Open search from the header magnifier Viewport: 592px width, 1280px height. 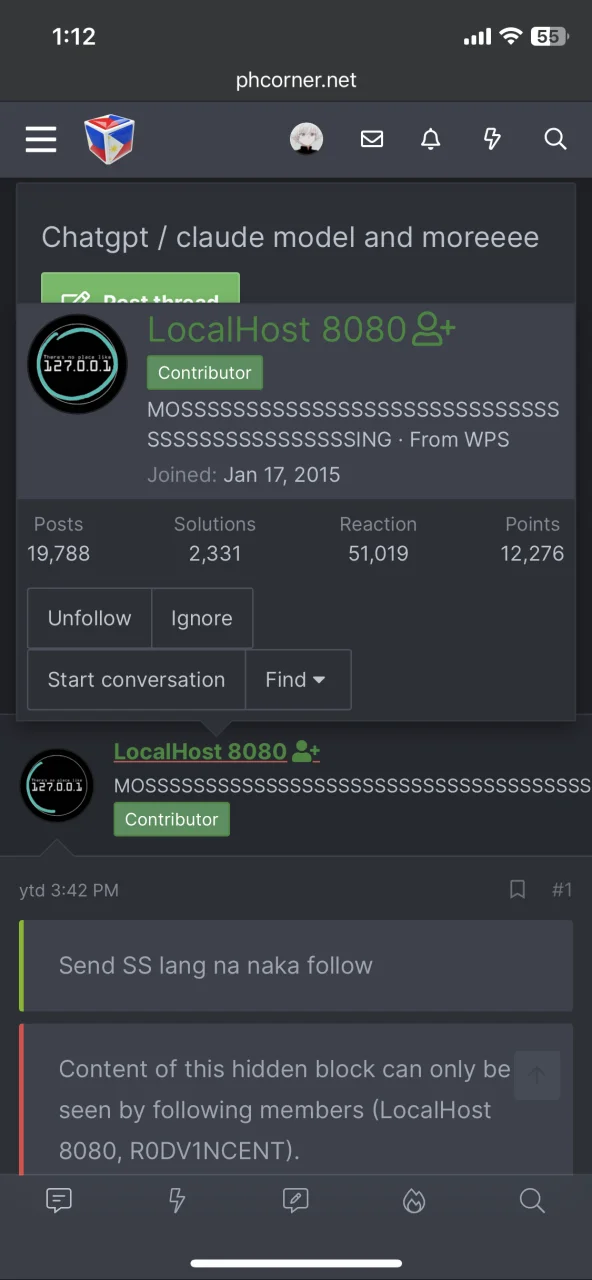555,139
